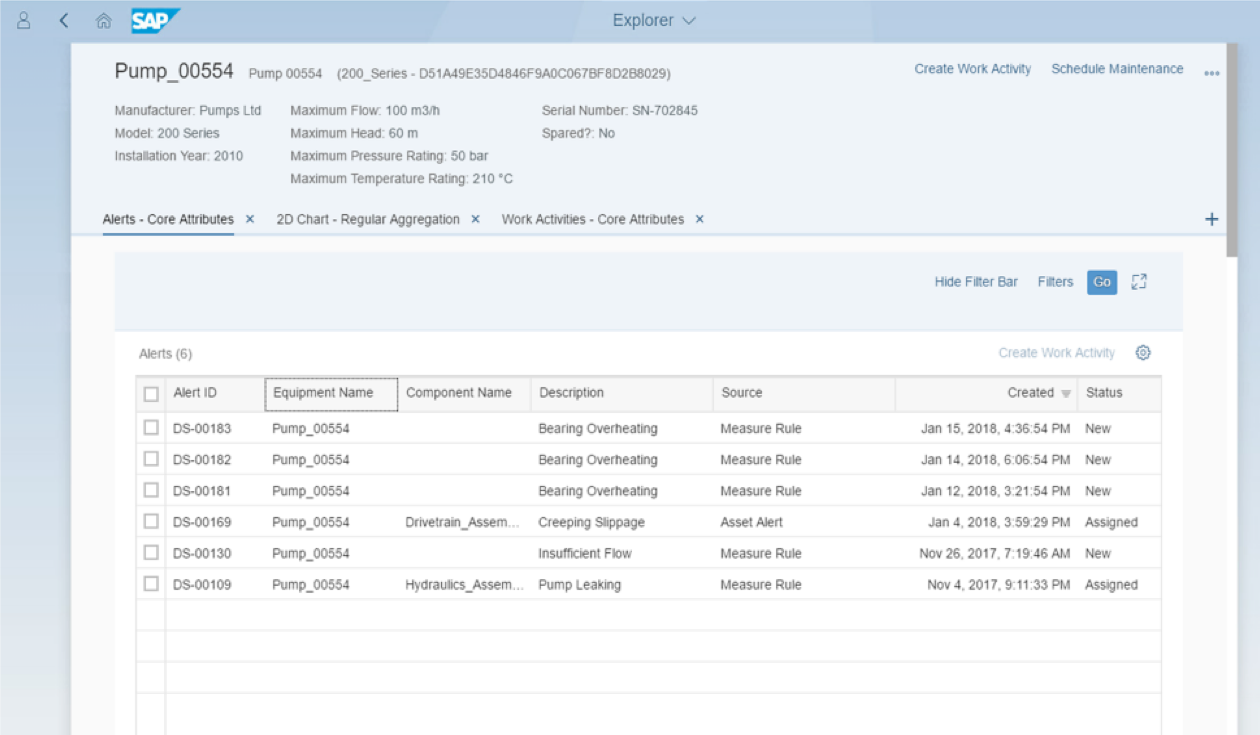
Task: Open the Status column header menu
Action: [x=1120, y=393]
